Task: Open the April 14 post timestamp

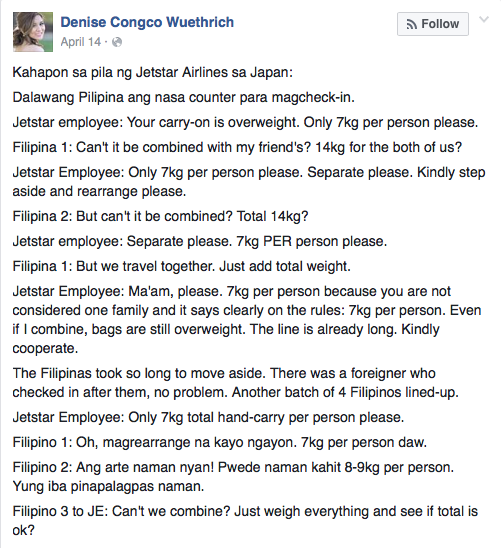Action: click(81, 42)
